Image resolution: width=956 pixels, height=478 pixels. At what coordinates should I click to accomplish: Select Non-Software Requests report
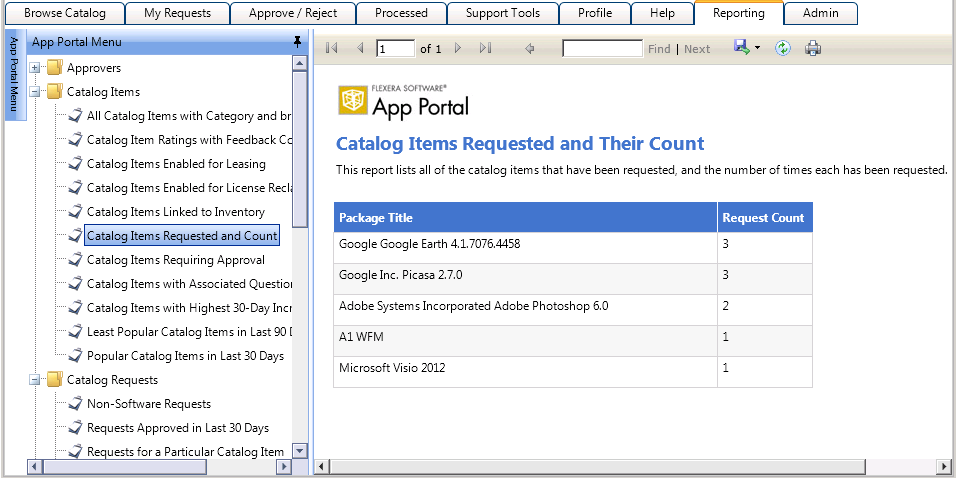pos(149,404)
